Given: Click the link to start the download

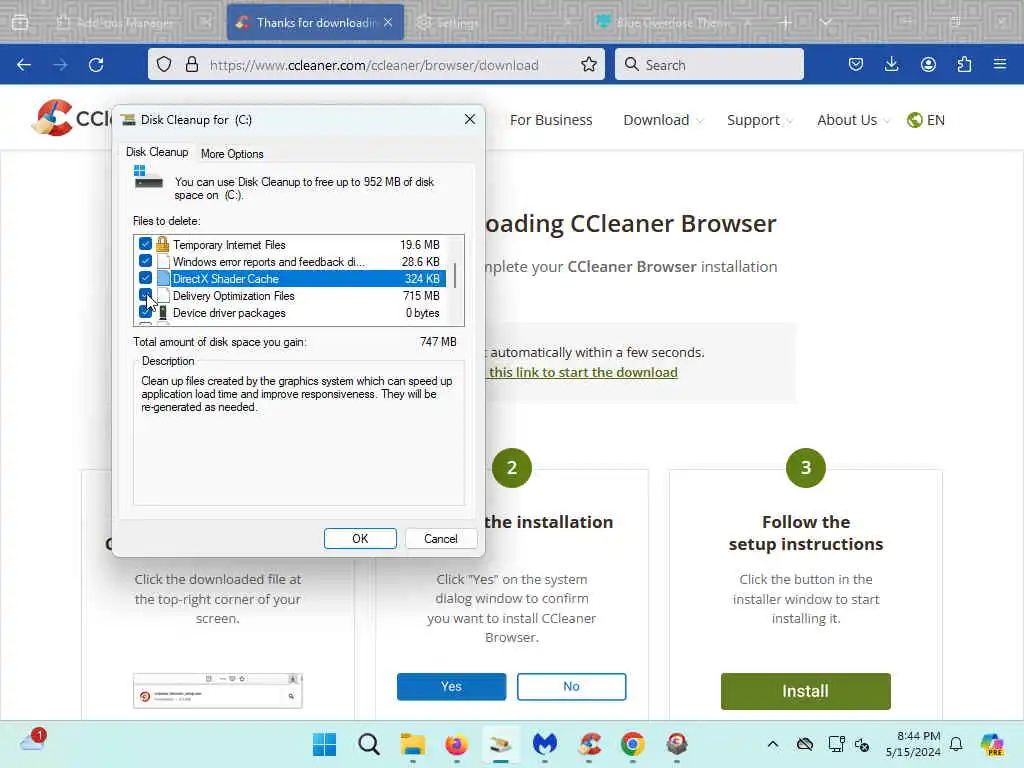Looking at the screenshot, I should [x=583, y=372].
